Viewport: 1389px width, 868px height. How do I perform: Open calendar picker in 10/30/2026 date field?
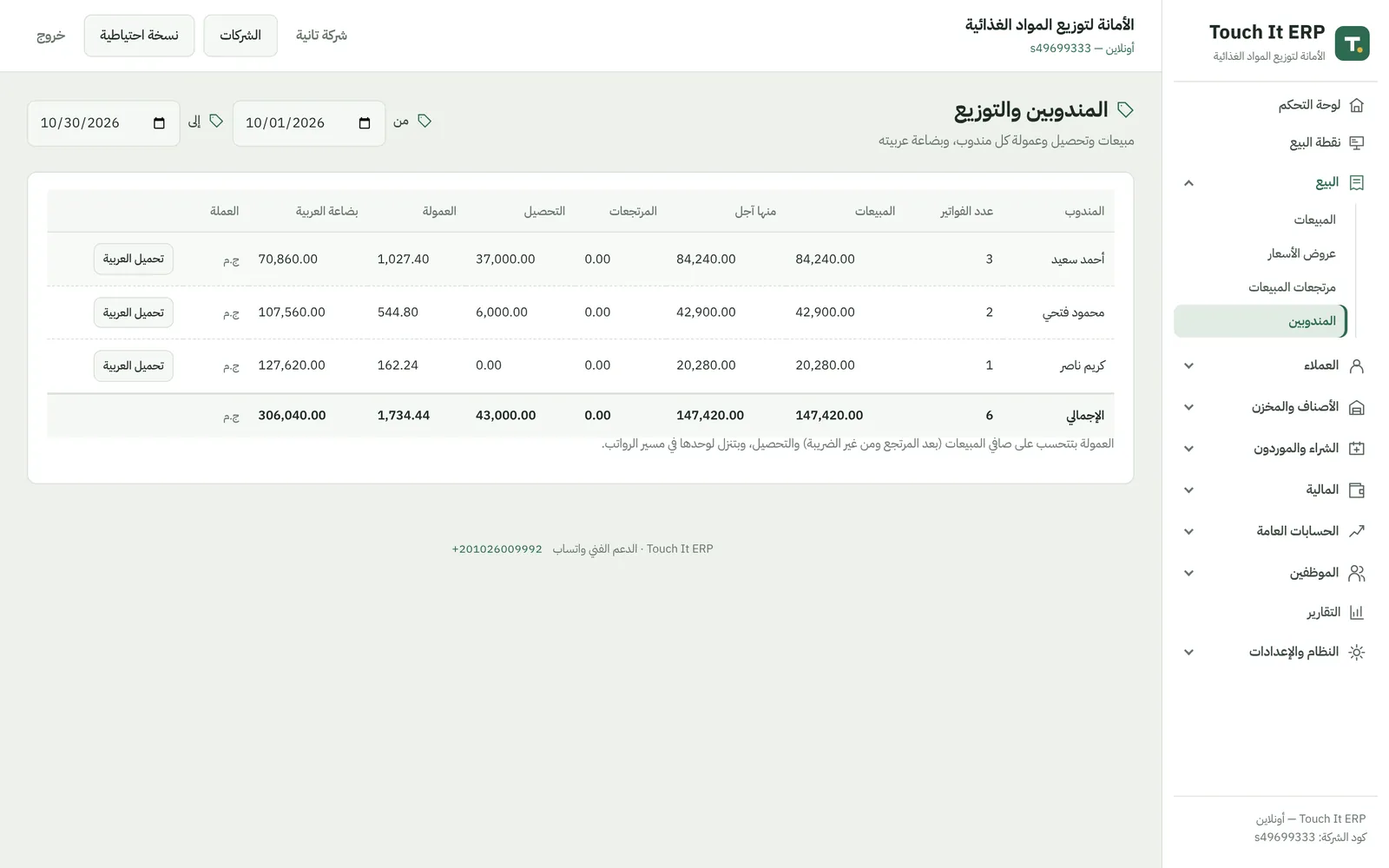pos(159,123)
